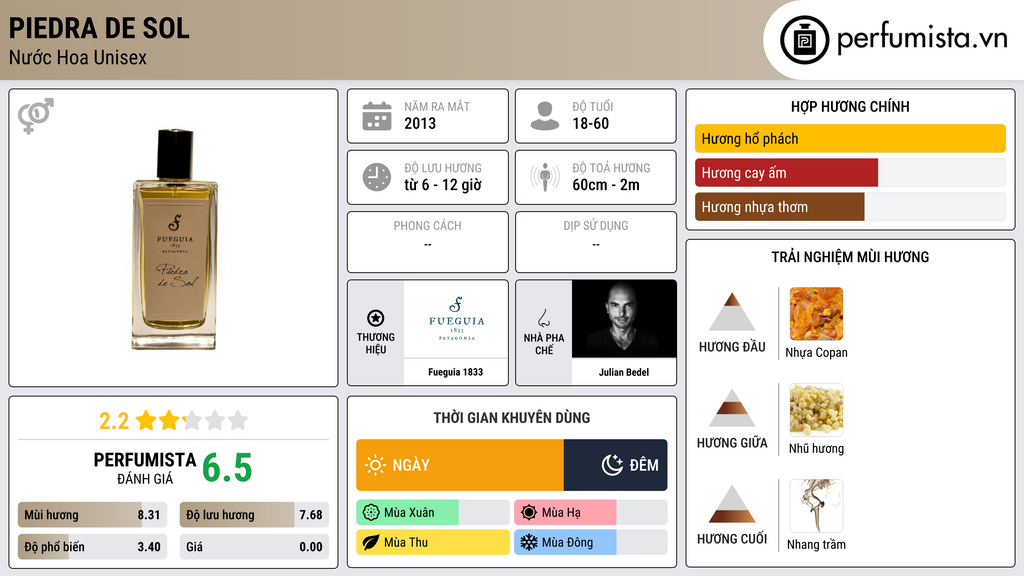Open the Nhũ hương note image
The width and height of the screenshot is (1024, 576).
click(x=816, y=409)
